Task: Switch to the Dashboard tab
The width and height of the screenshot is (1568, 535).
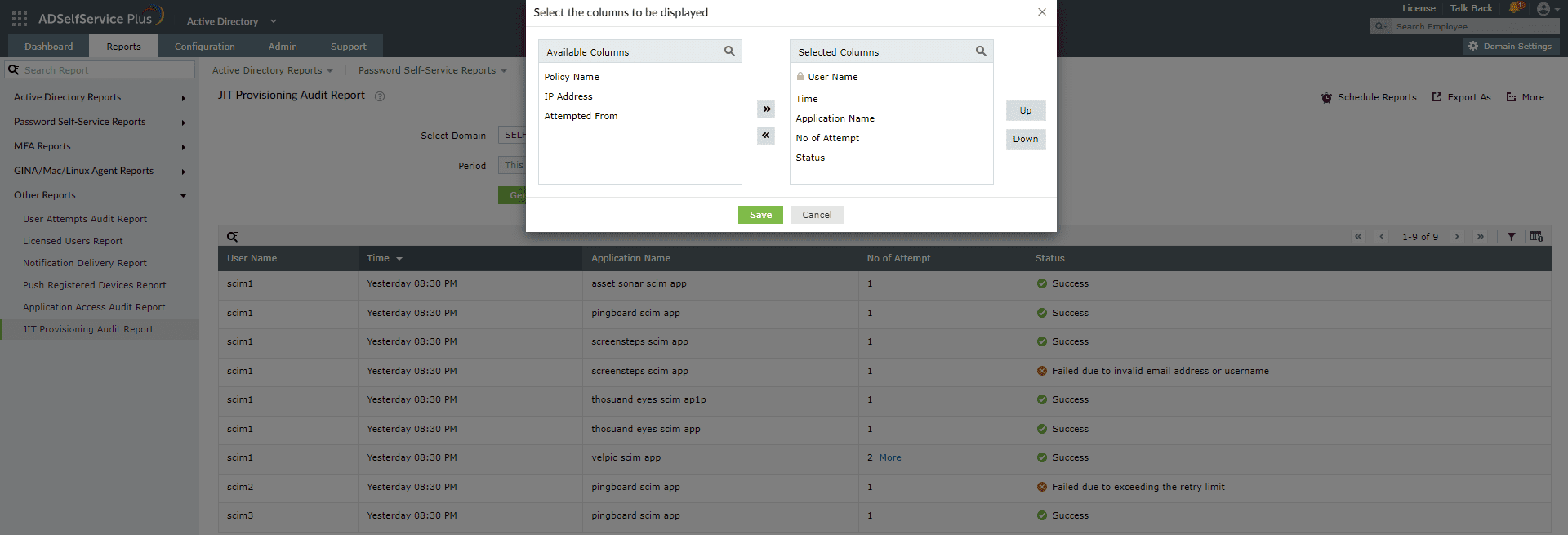Action: pos(48,47)
